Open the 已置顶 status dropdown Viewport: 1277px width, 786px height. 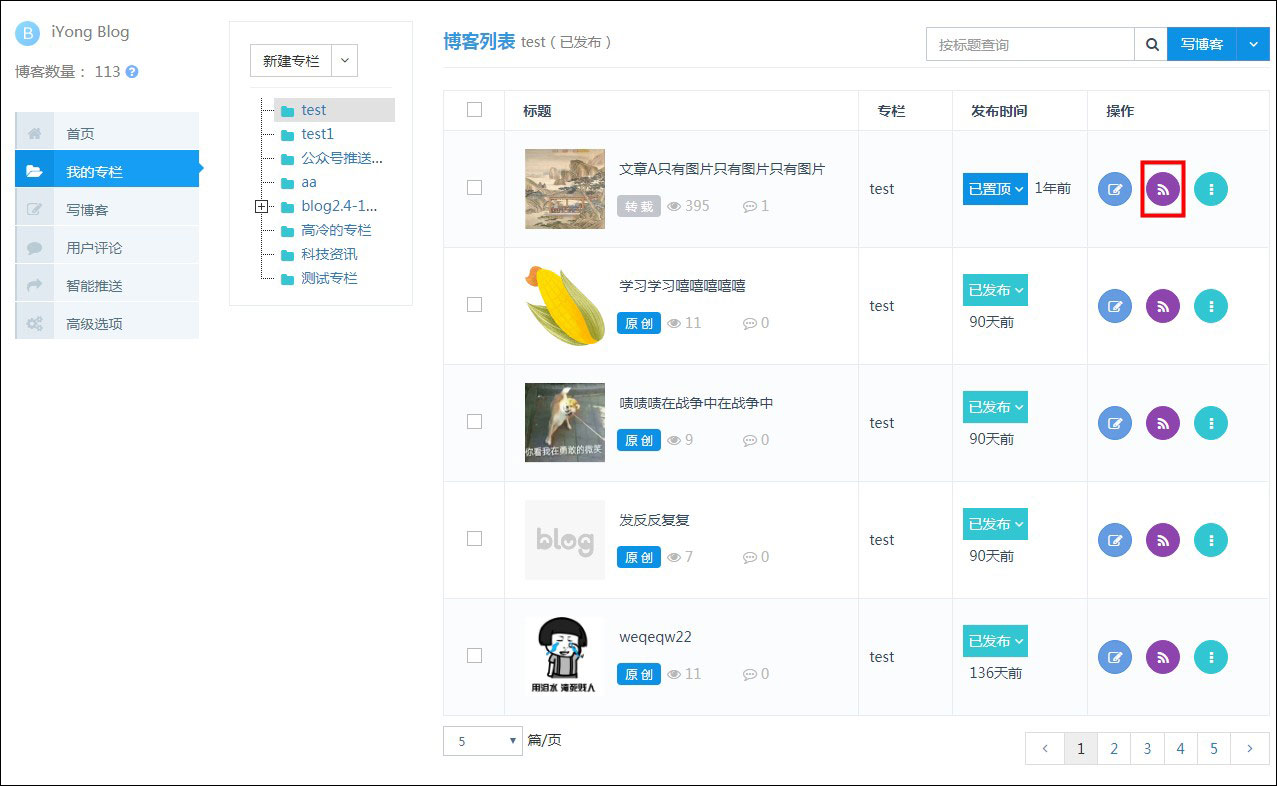[995, 188]
